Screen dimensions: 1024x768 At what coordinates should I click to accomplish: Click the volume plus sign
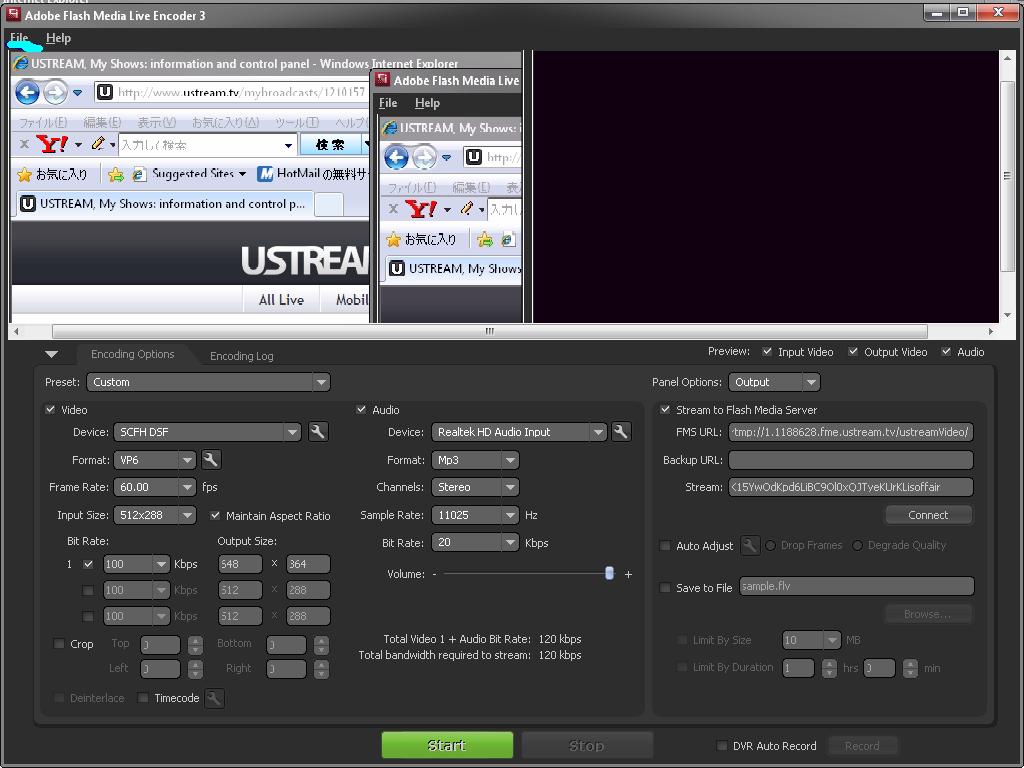(x=628, y=575)
